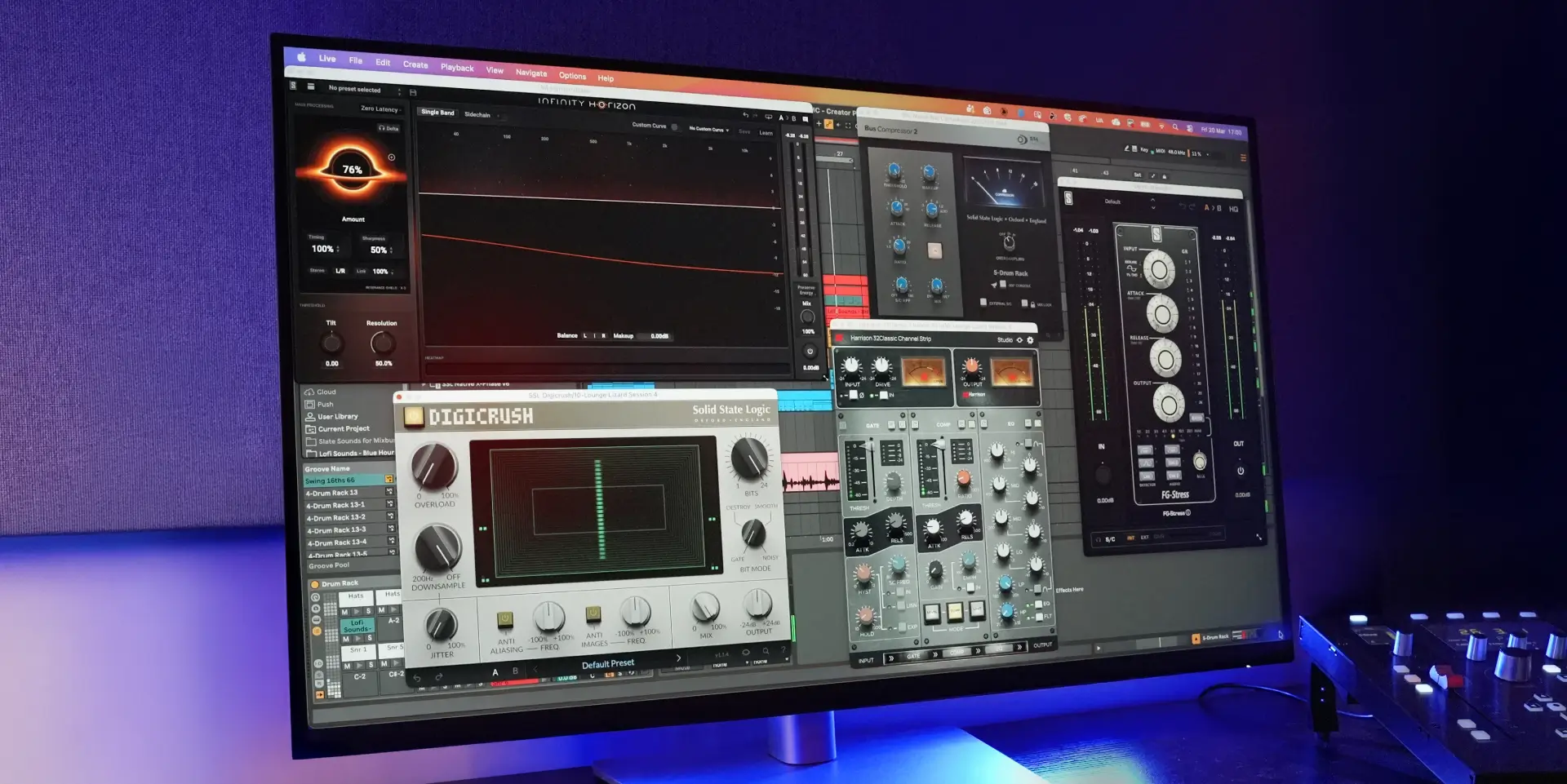Image resolution: width=1567 pixels, height=784 pixels.
Task: Toggle the Custom Curve switch
Action: [x=674, y=126]
